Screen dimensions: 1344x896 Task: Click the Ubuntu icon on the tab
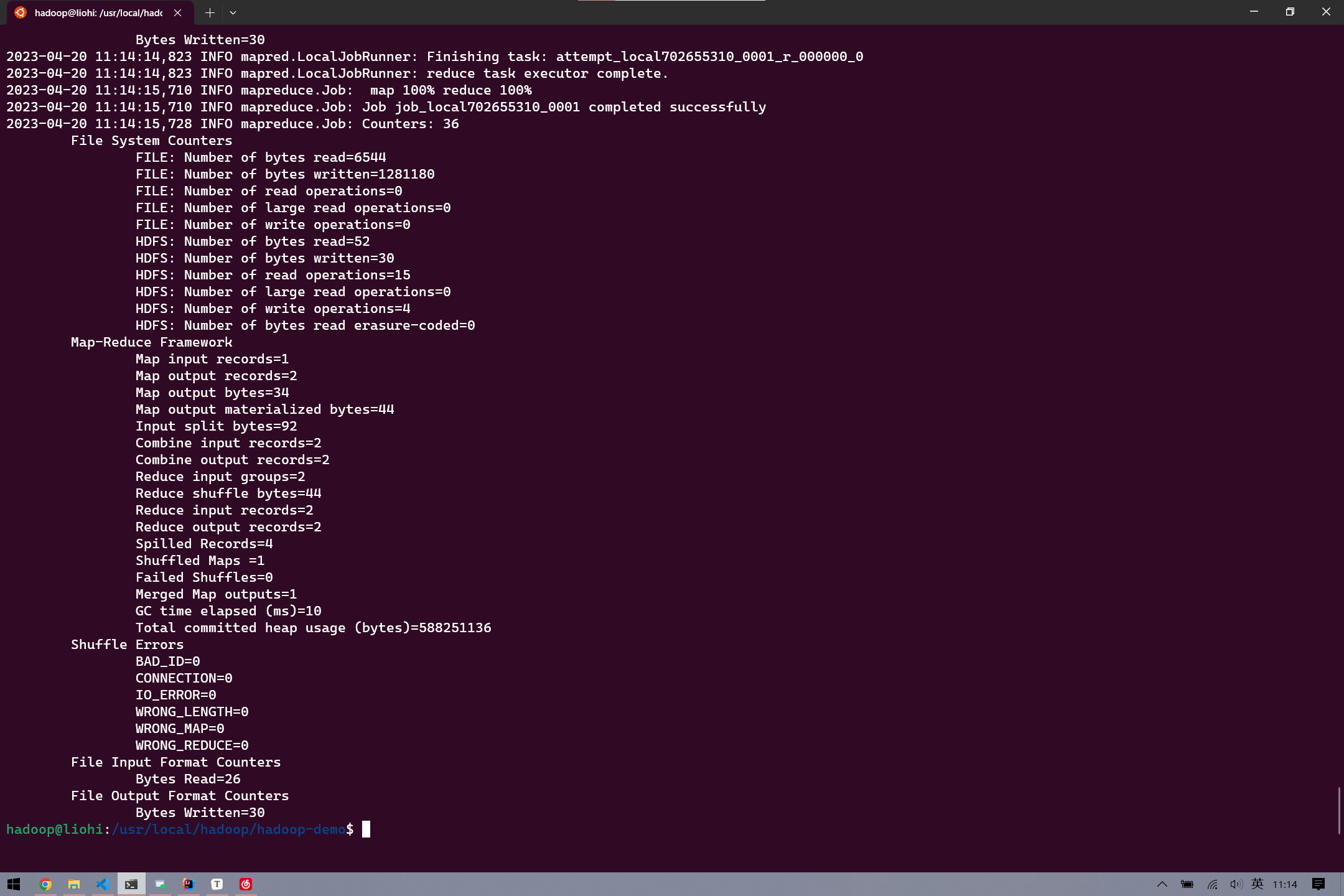point(21,12)
